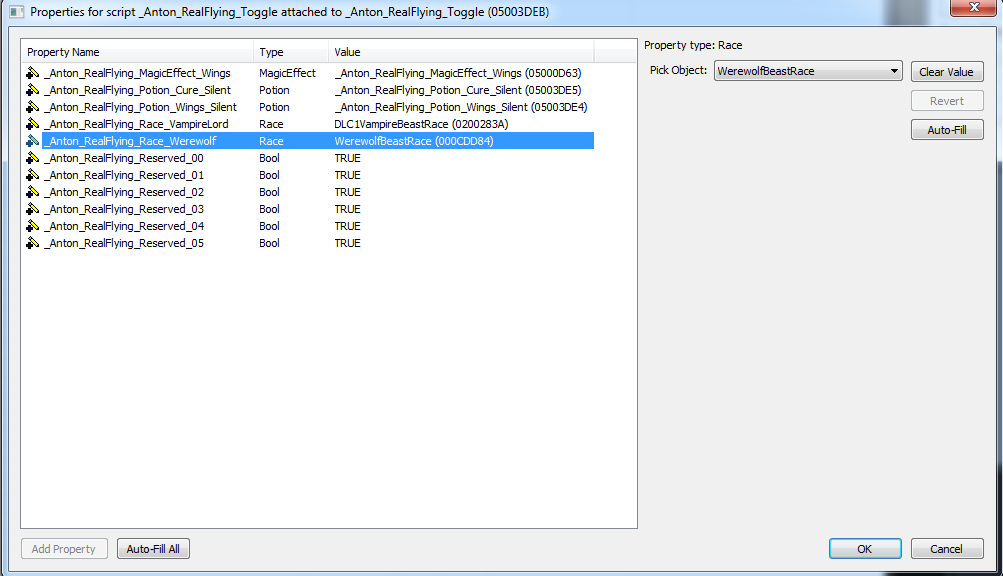Click the property icon beside _Anton_RealFlying_Reserved_04
The width and height of the screenshot is (1003, 576).
click(x=33, y=226)
